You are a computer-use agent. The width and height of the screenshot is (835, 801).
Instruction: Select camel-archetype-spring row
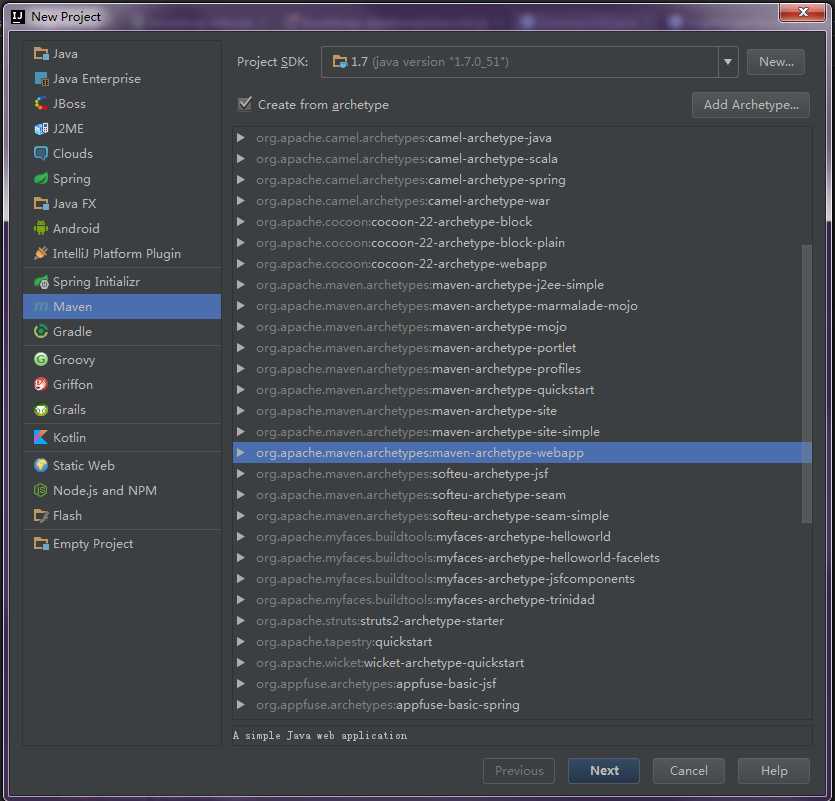(522, 180)
